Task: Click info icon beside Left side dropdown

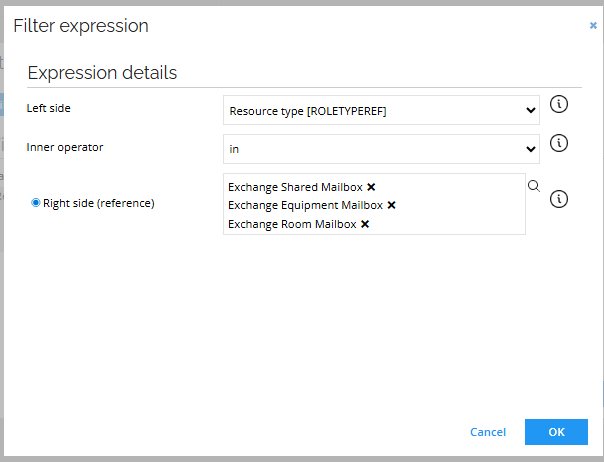Action: (560, 104)
